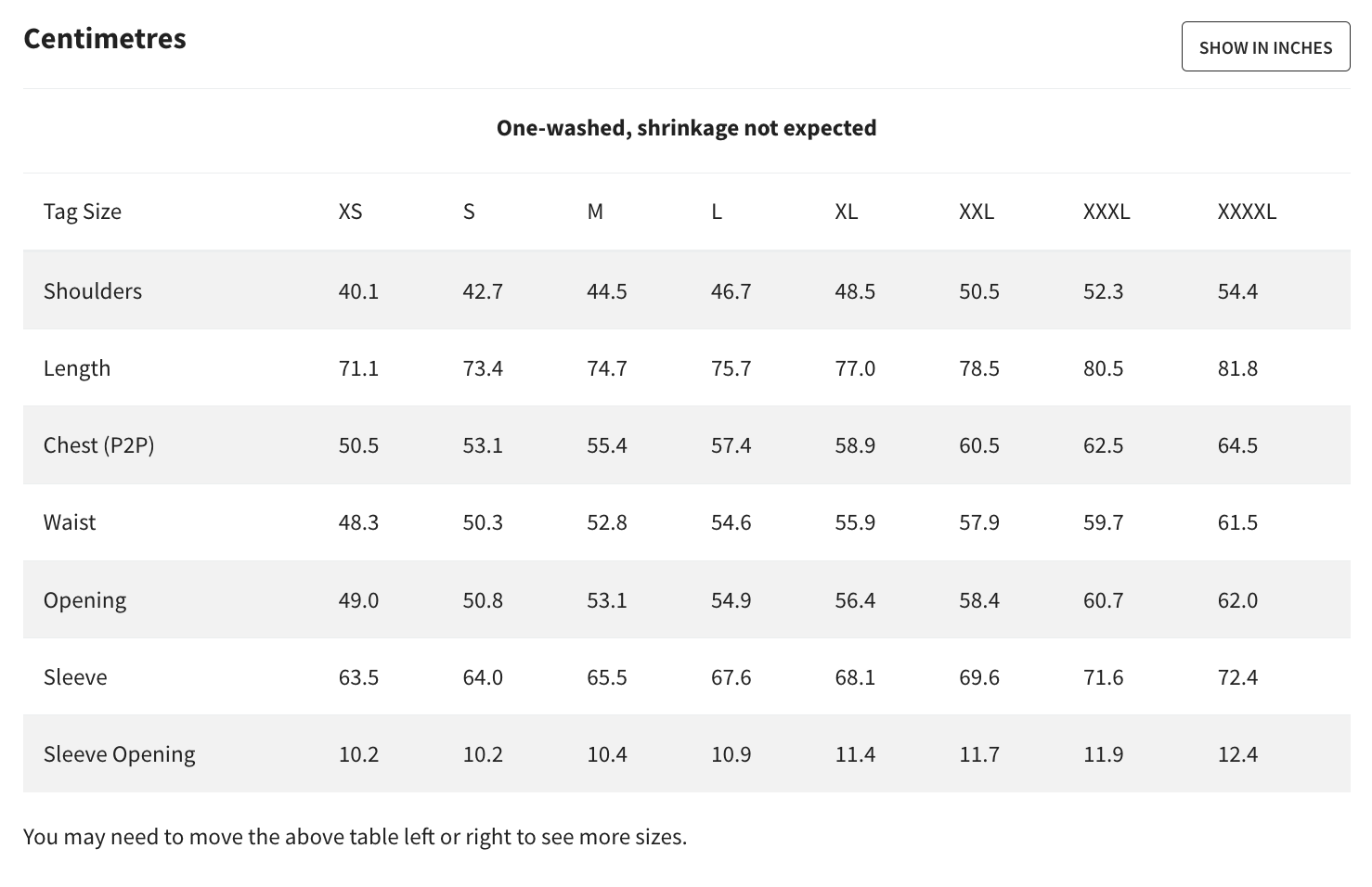This screenshot has height=887, width=1372.
Task: Click the Chest value 58.9 for XL
Action: 855,445
